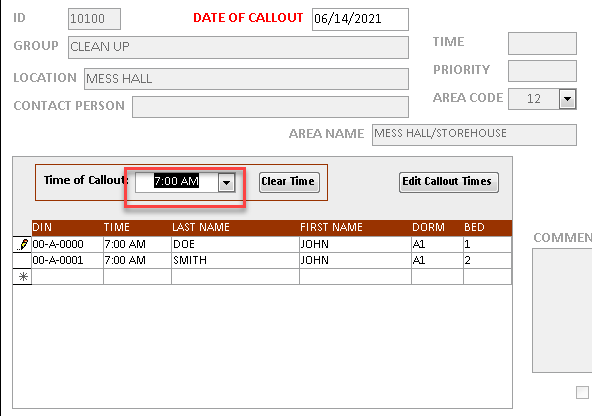Click the AREA CODE value 12
592x416 pixels.
point(533,99)
